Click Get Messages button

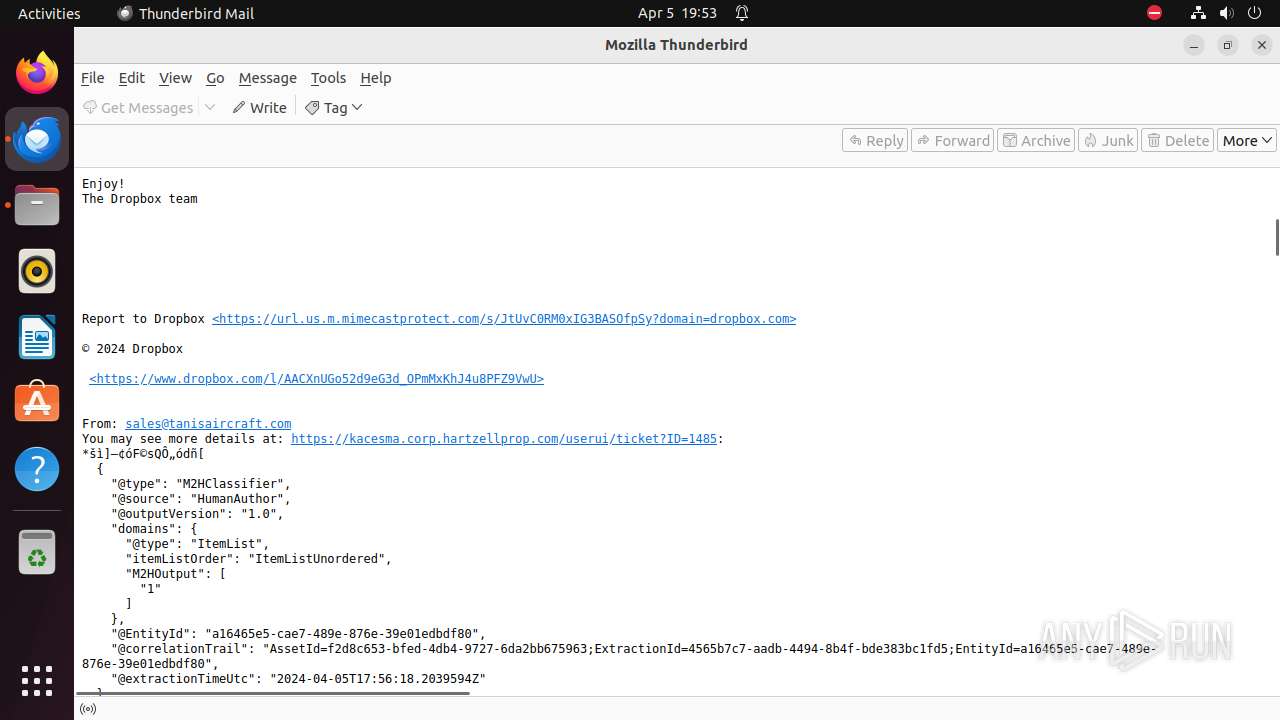point(138,107)
